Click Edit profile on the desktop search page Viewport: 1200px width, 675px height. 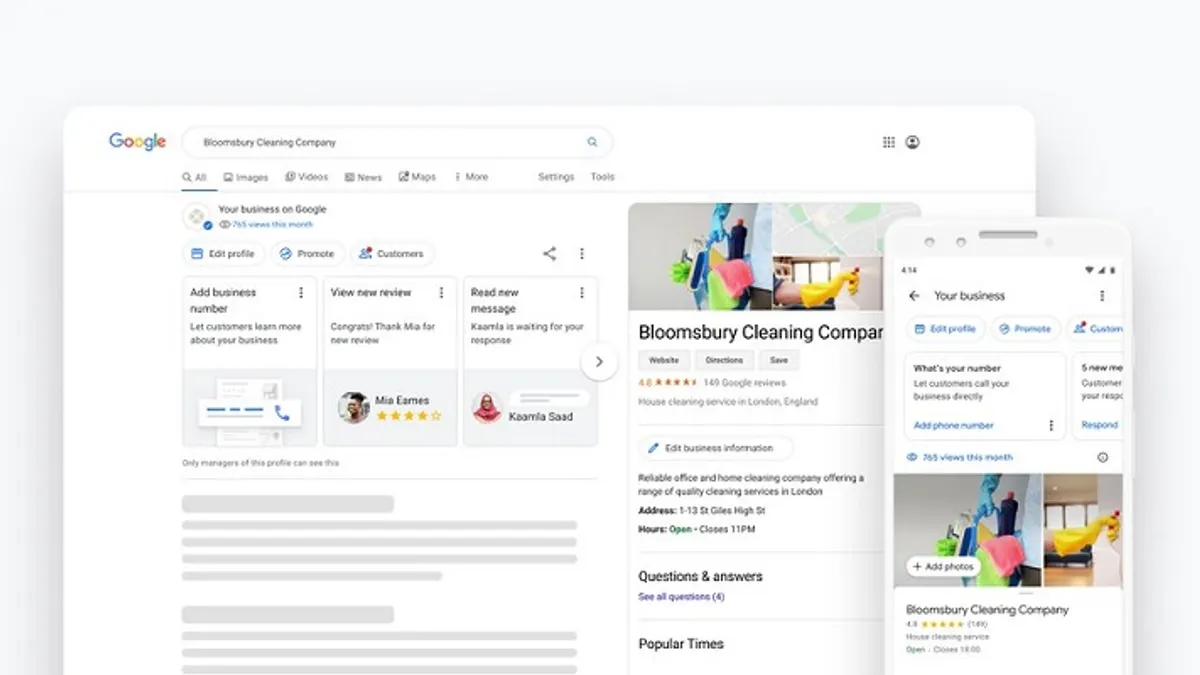(x=223, y=254)
